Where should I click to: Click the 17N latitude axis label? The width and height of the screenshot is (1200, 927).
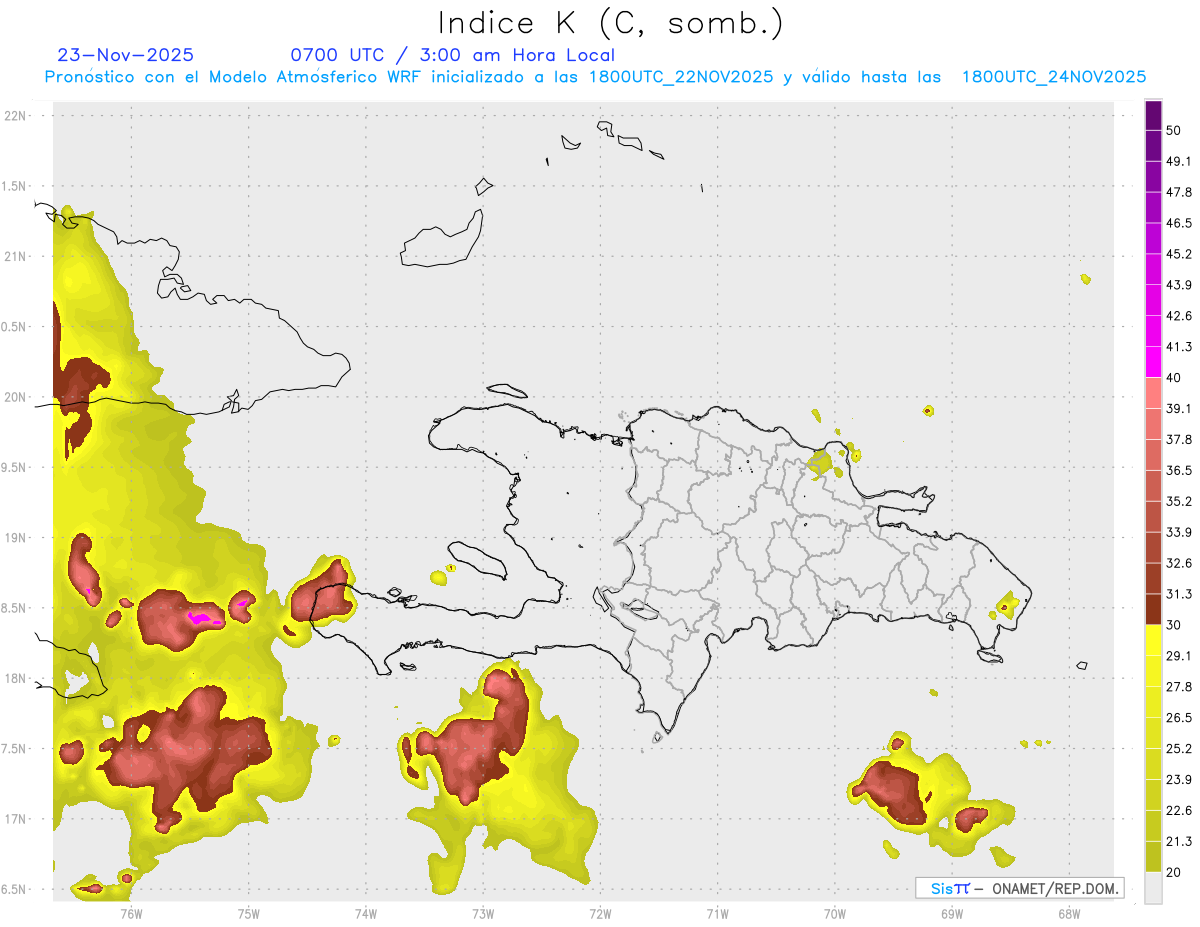[x=17, y=818]
